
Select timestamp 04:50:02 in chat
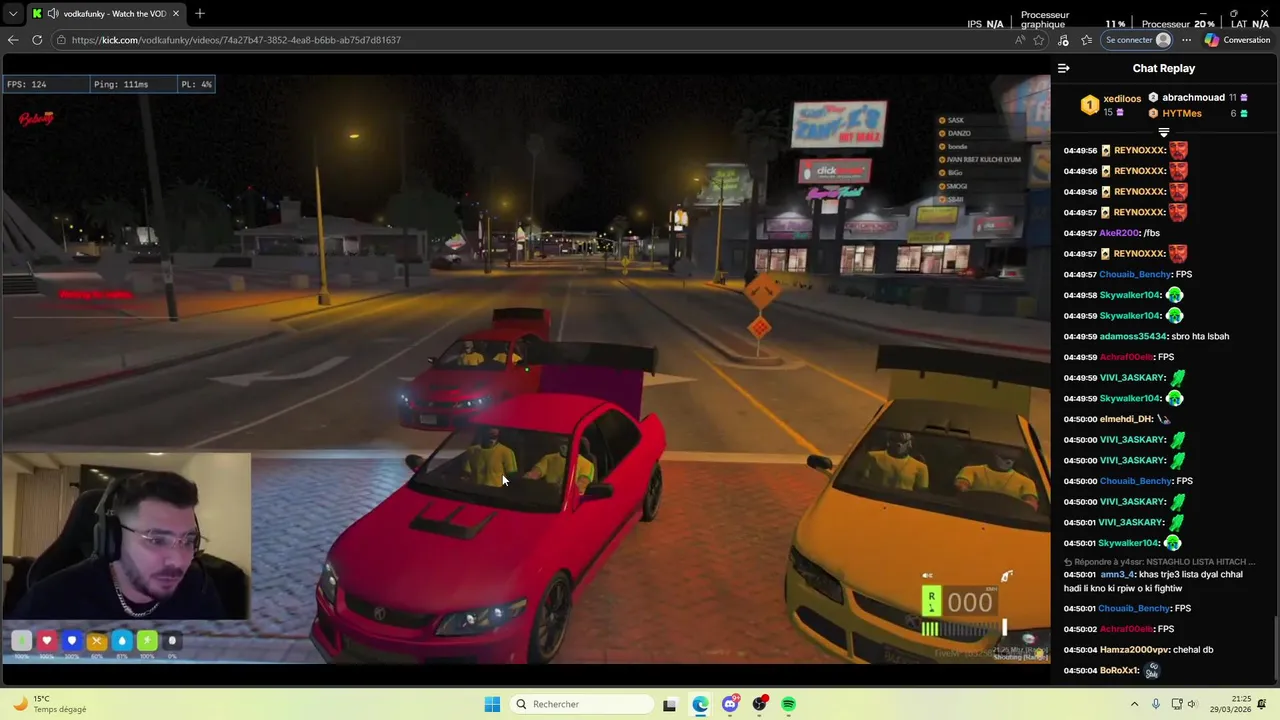(x=1080, y=629)
